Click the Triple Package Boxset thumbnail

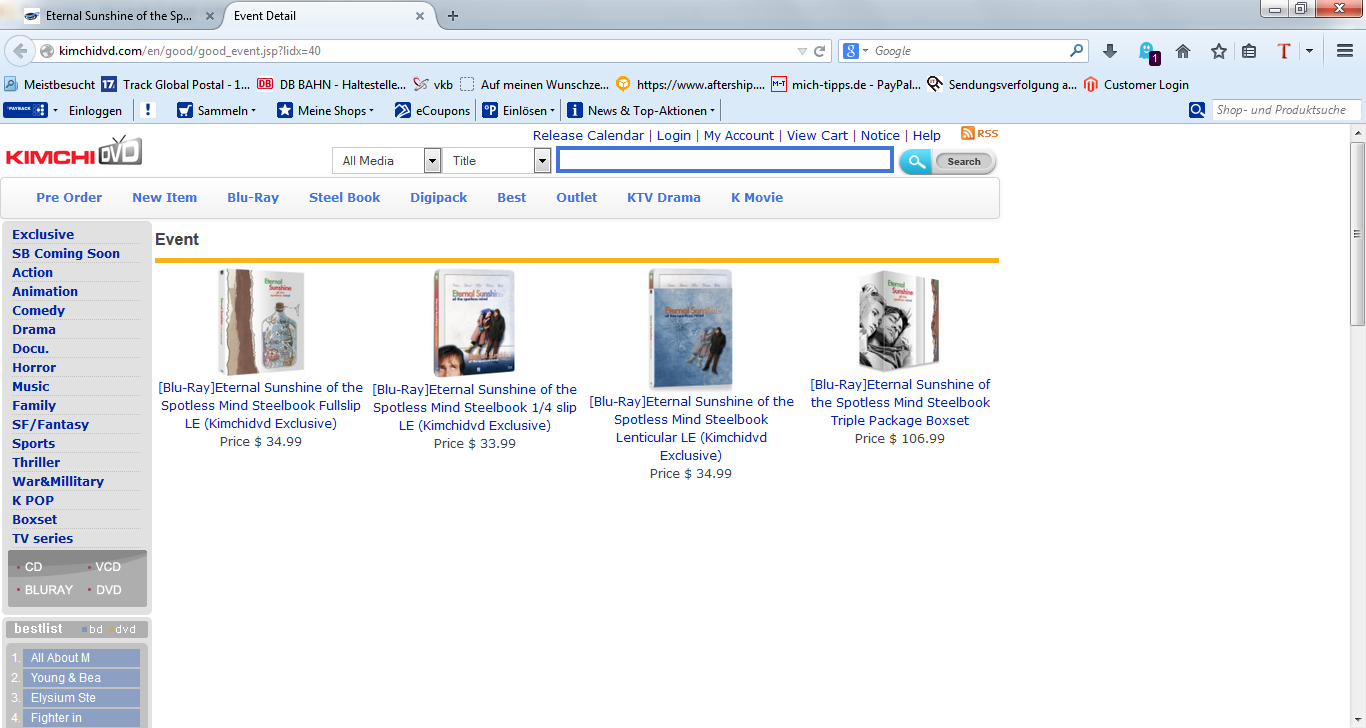pyautogui.click(x=900, y=321)
